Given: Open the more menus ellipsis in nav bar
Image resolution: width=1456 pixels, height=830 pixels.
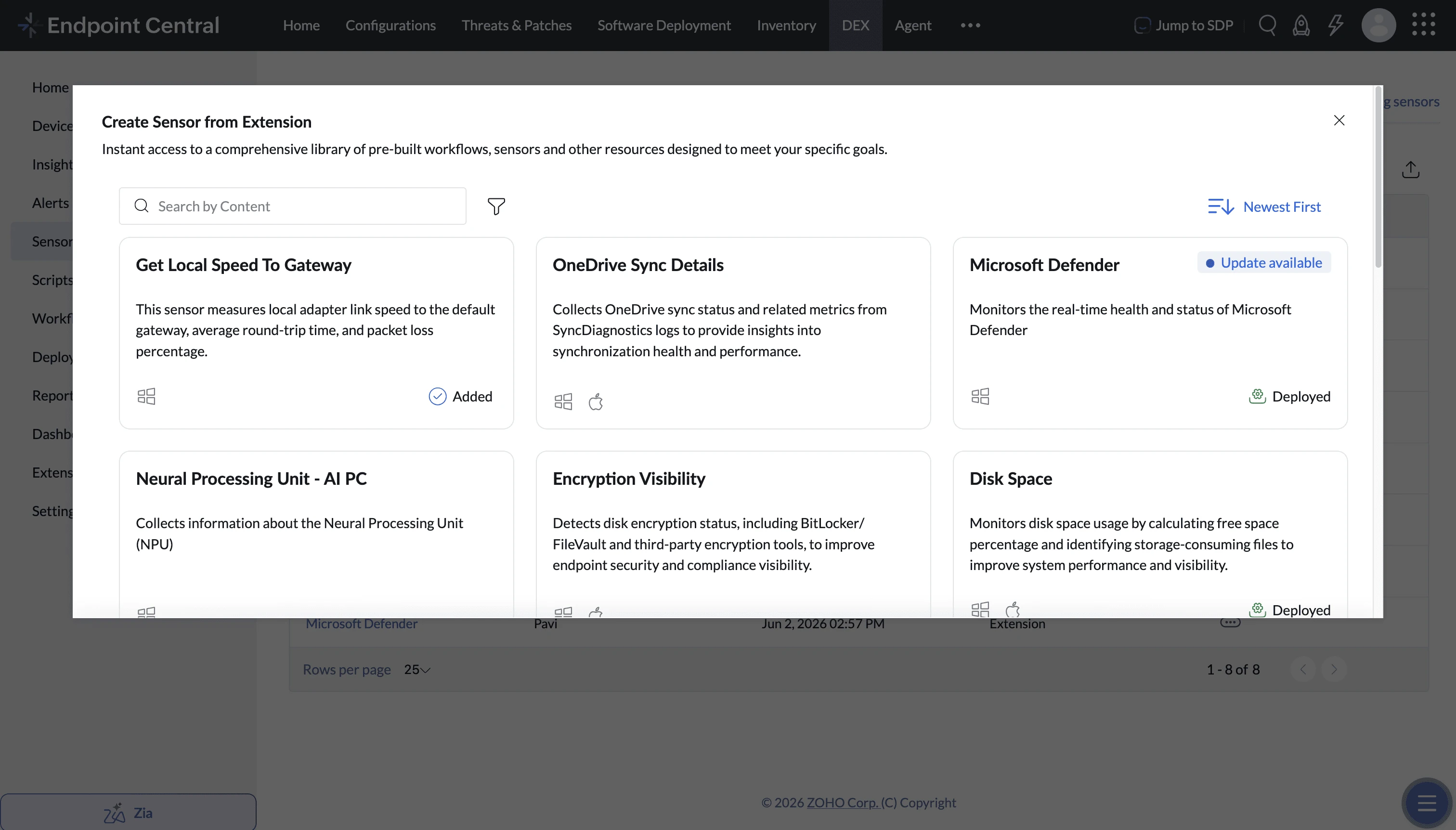Looking at the screenshot, I should point(970,25).
